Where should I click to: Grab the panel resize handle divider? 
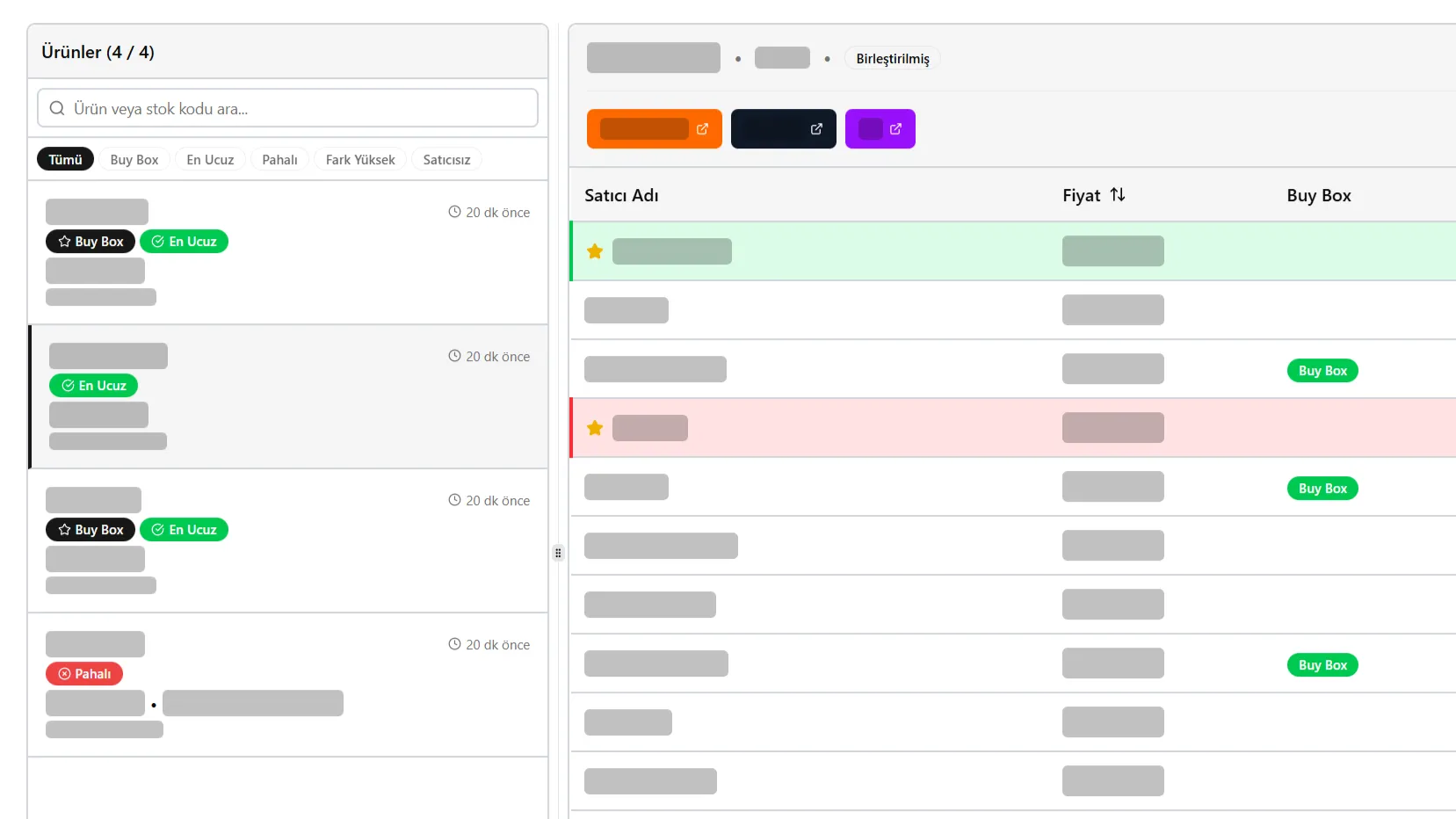pos(558,553)
